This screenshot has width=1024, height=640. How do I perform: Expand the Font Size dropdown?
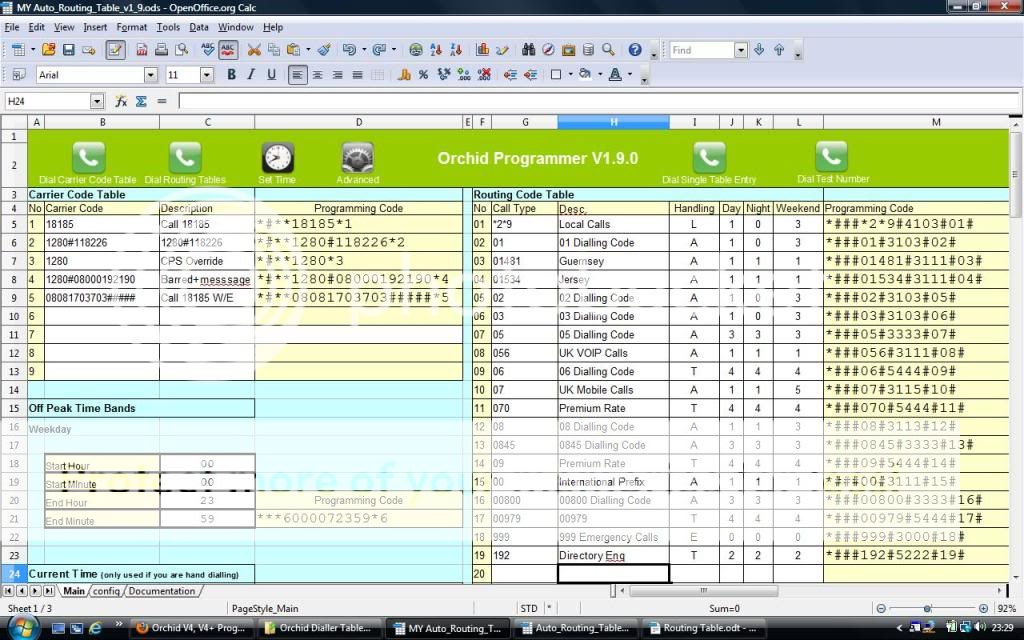207,74
